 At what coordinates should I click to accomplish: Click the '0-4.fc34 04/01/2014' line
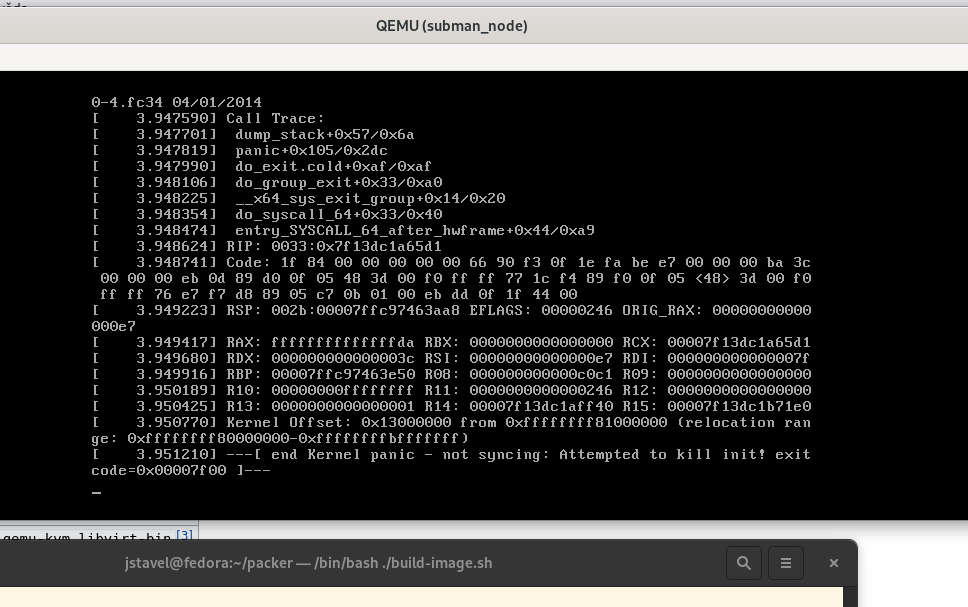[177, 103]
